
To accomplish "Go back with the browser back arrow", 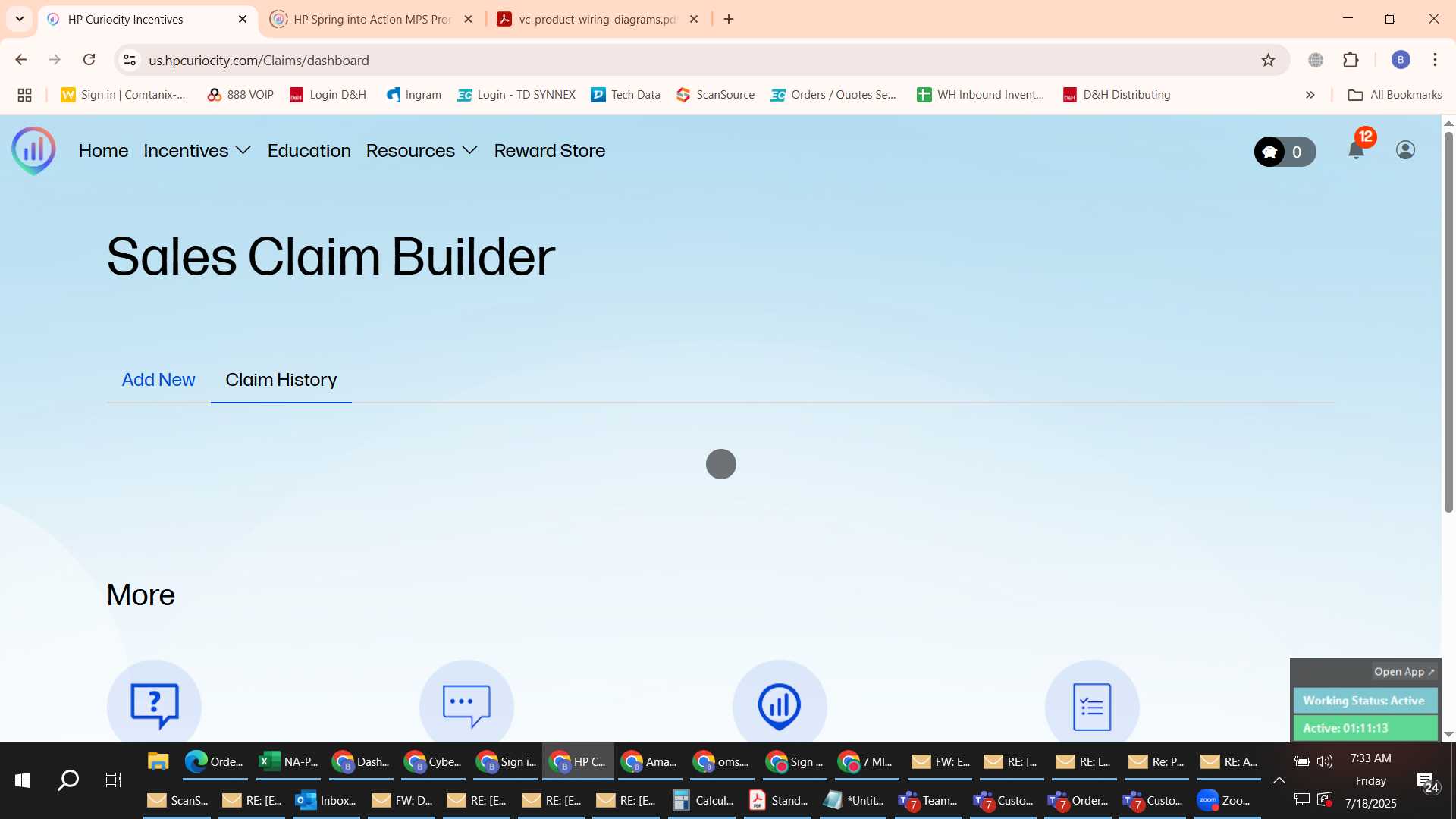I will click(x=21, y=60).
